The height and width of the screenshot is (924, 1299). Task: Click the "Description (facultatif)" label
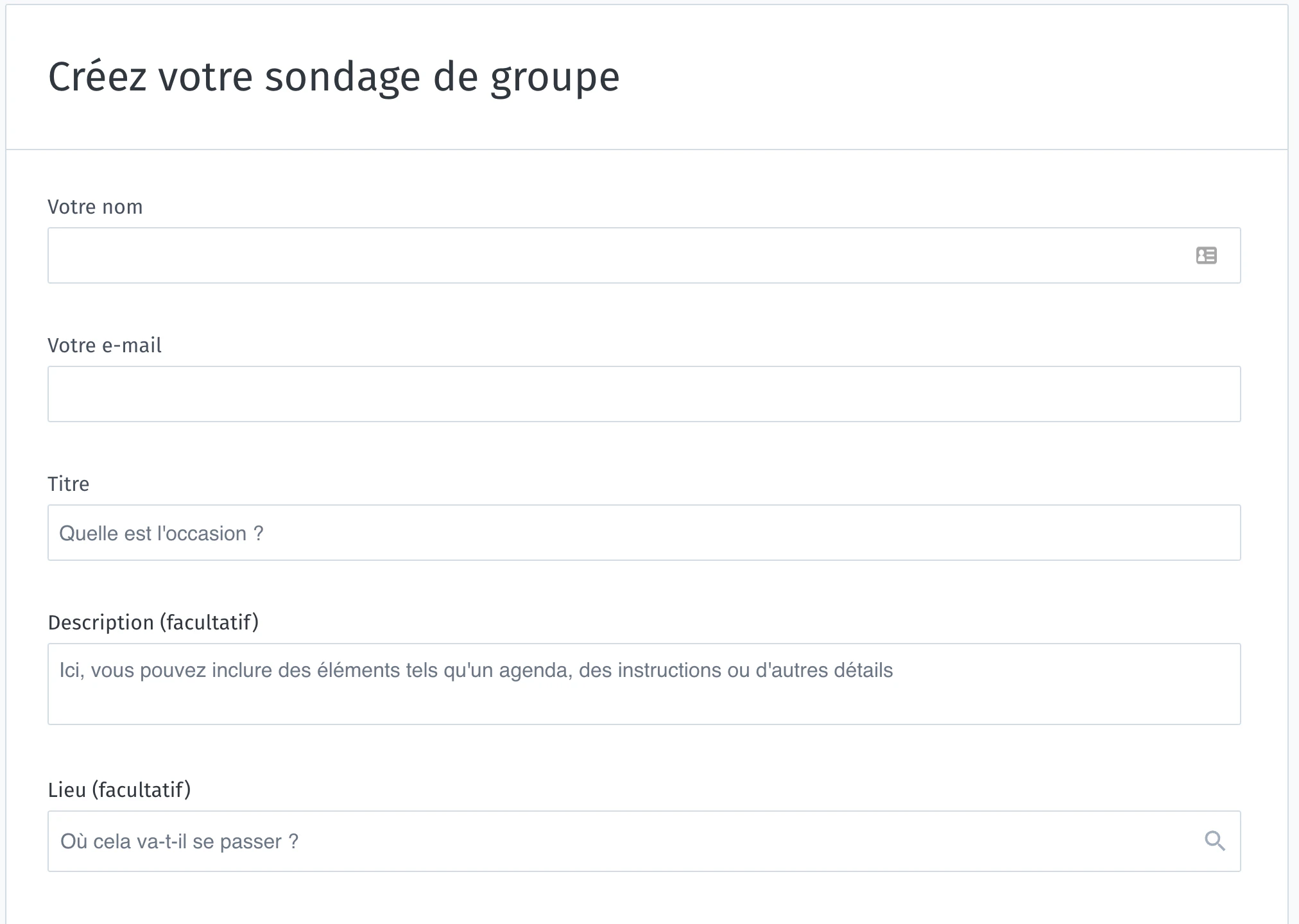point(153,622)
